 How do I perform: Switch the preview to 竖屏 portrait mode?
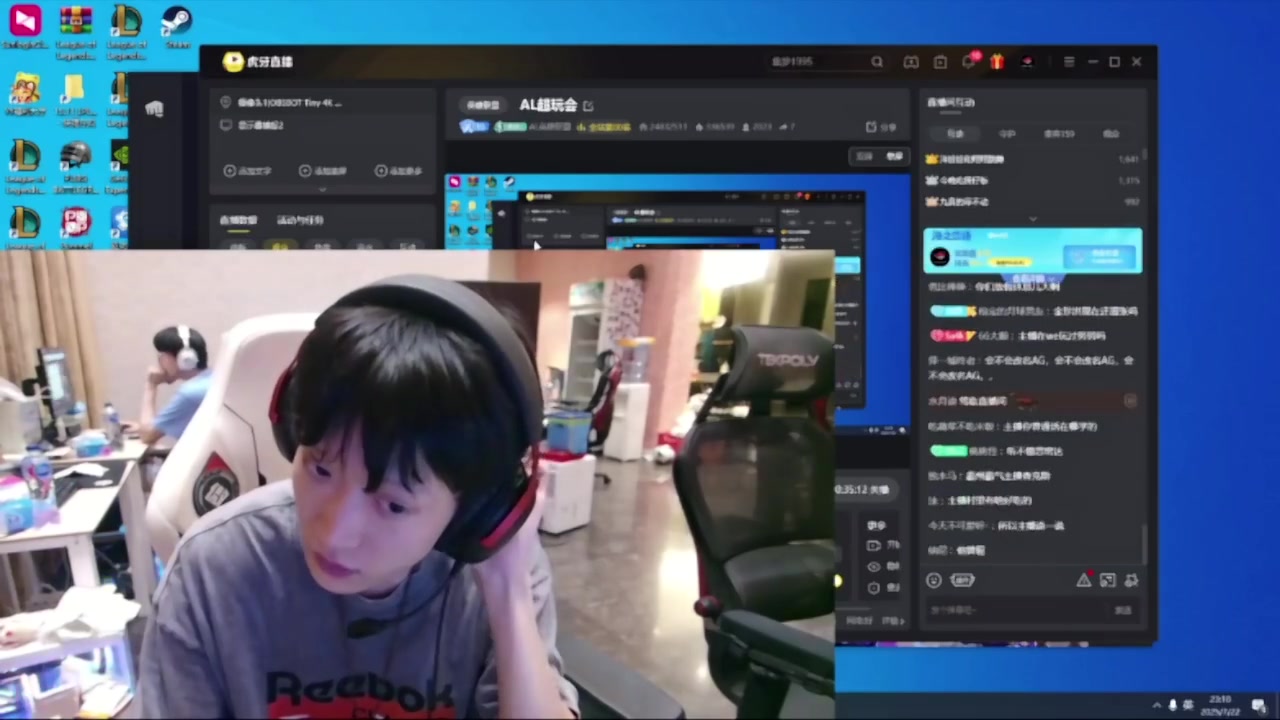(x=894, y=156)
